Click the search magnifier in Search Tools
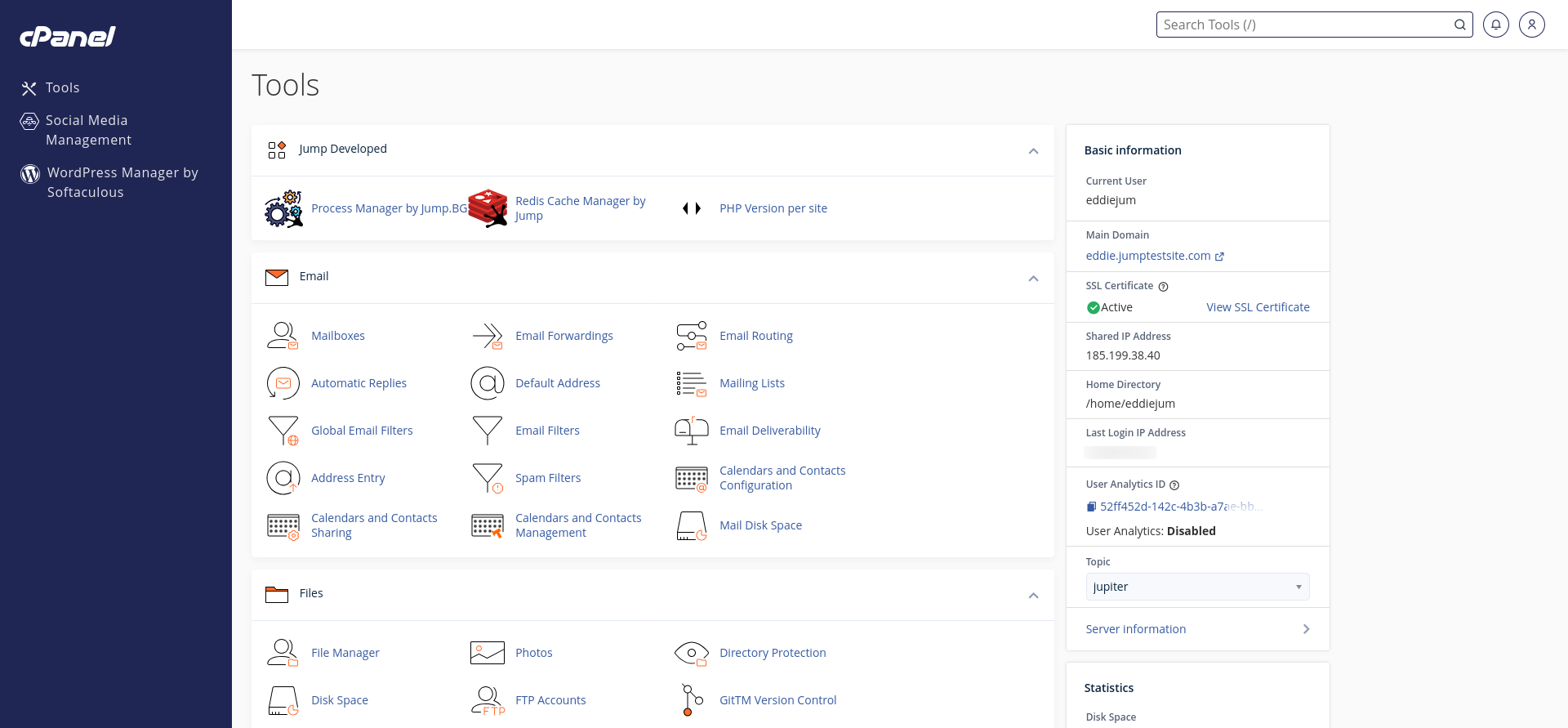The width and height of the screenshot is (1568, 728). pos(1459,25)
